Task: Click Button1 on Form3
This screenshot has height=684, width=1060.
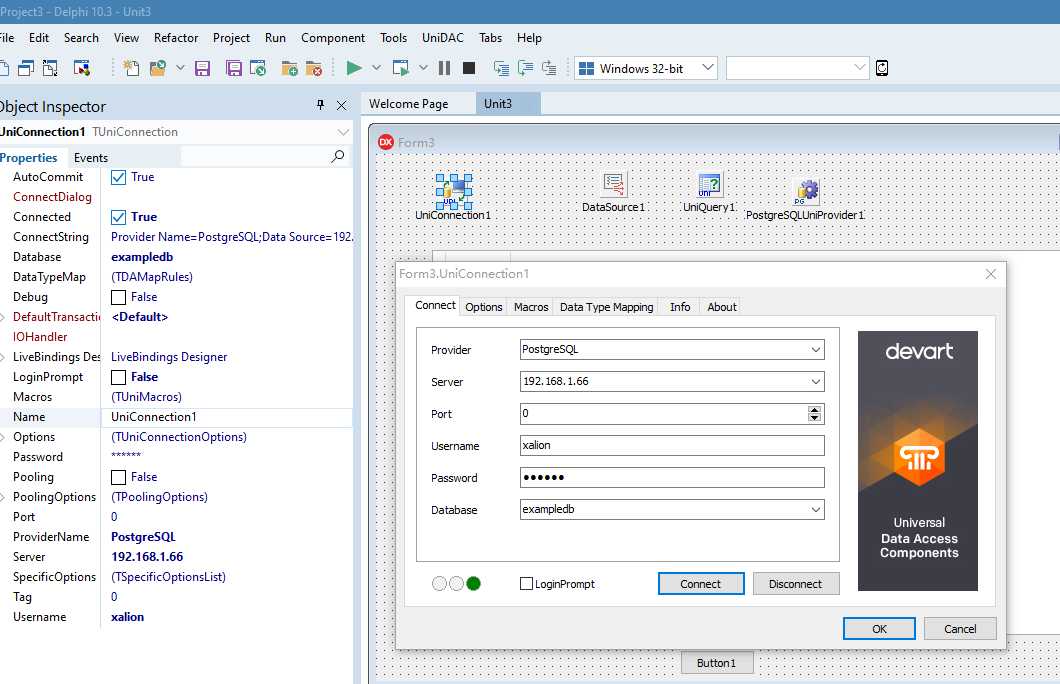Action: [x=717, y=663]
